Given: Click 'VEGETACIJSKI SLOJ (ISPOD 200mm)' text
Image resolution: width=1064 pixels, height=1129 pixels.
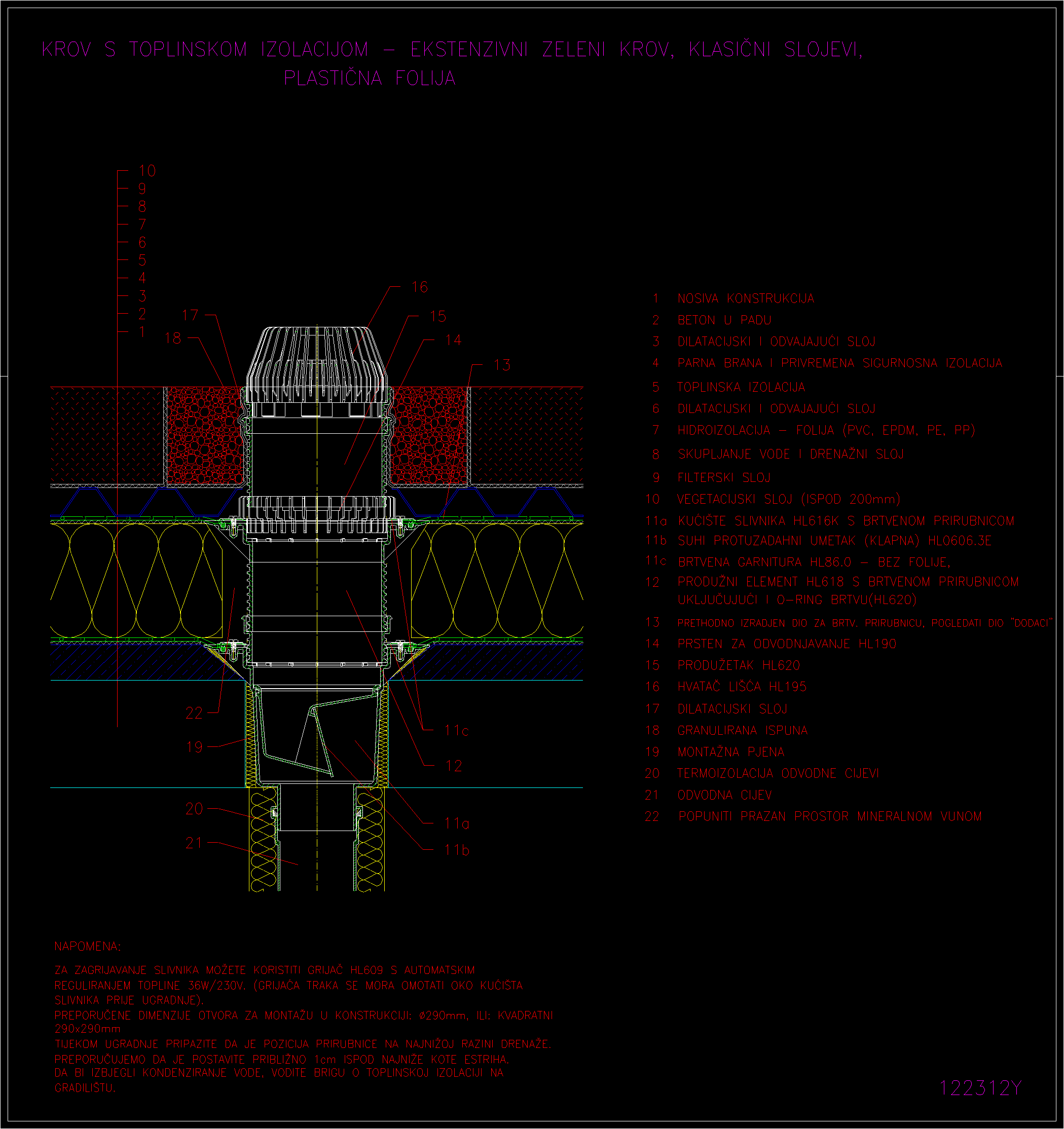Looking at the screenshot, I should [x=788, y=500].
